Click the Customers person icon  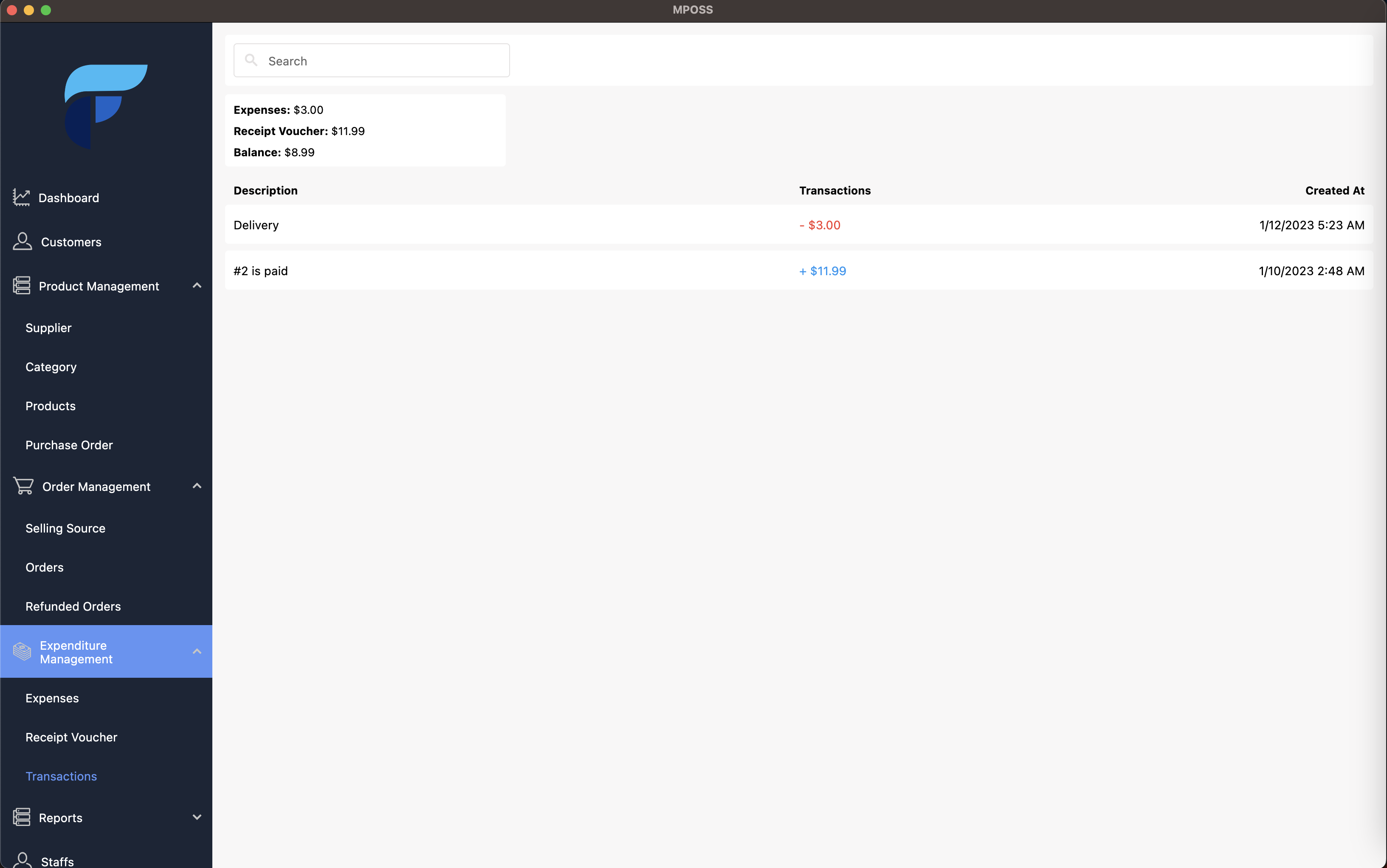tap(23, 242)
